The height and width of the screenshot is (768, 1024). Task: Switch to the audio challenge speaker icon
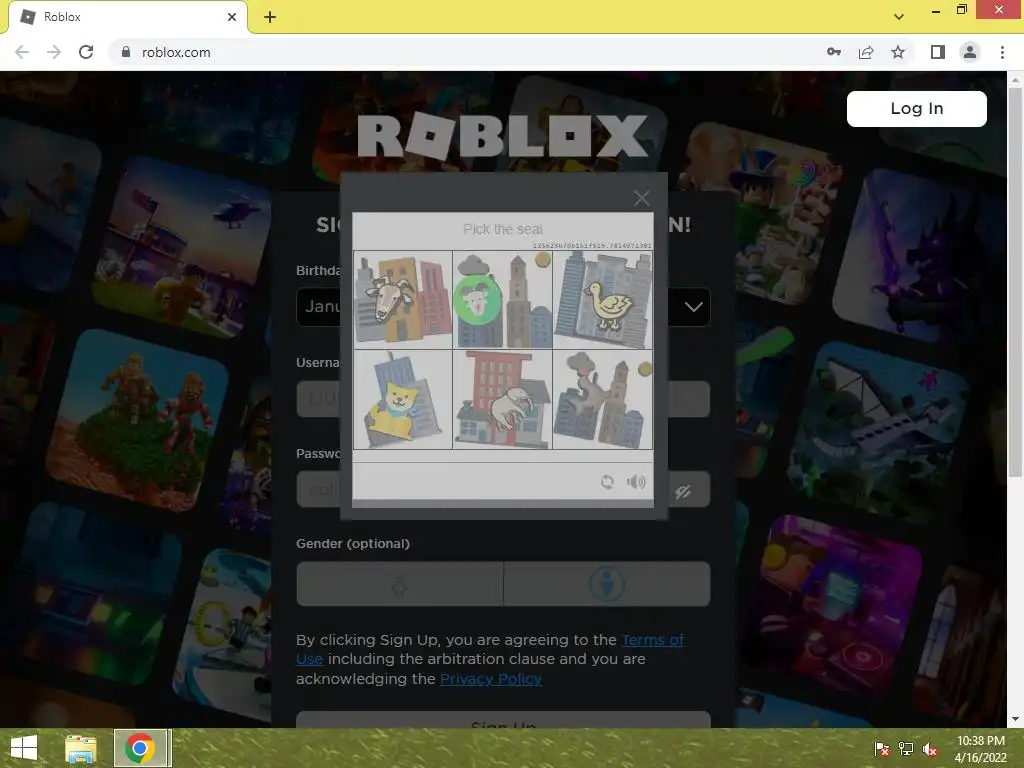[x=636, y=482]
